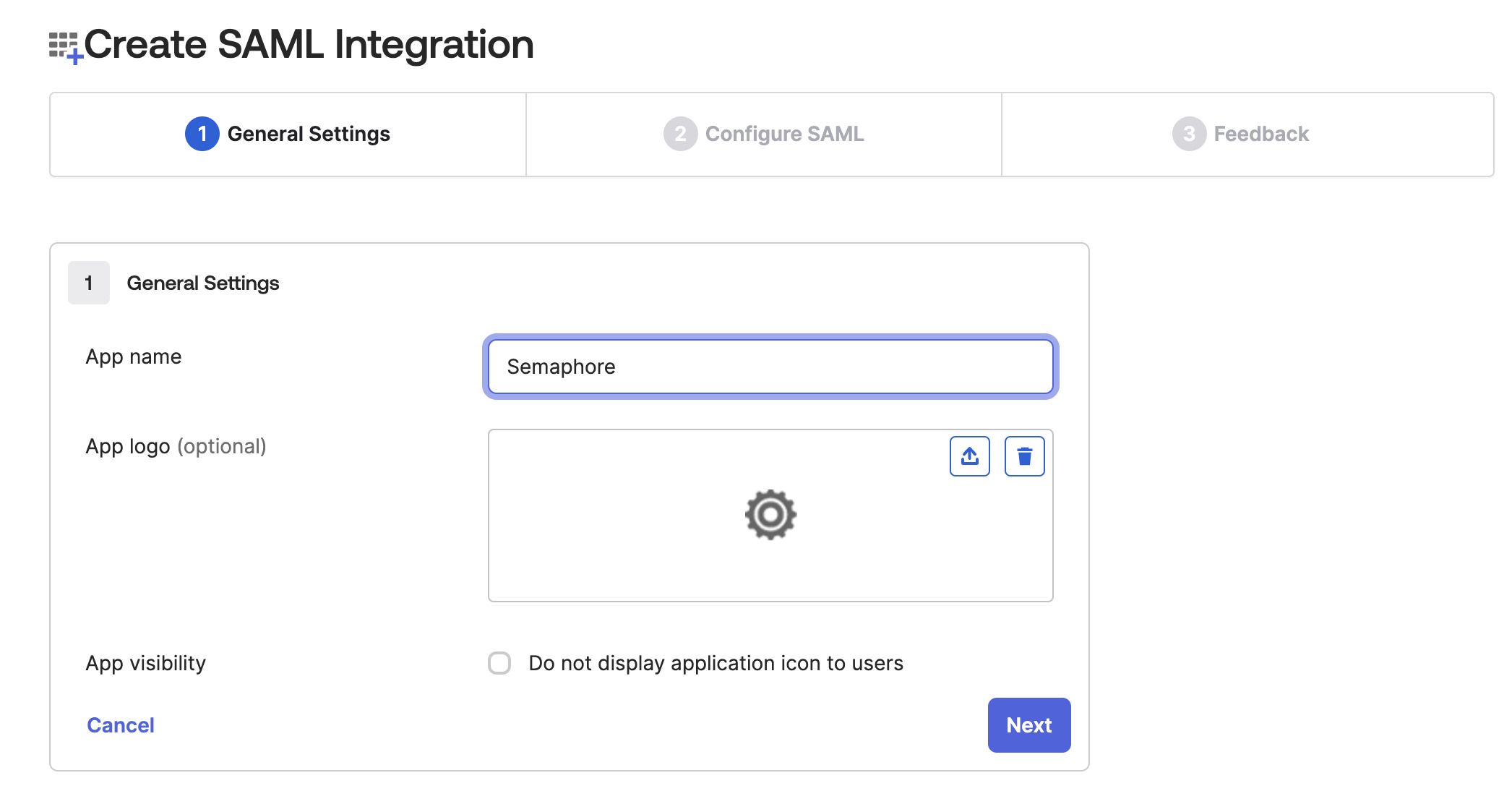Viewport: 1512px width, 791px height.
Task: Select the Feedback step icon
Action: tap(1192, 133)
